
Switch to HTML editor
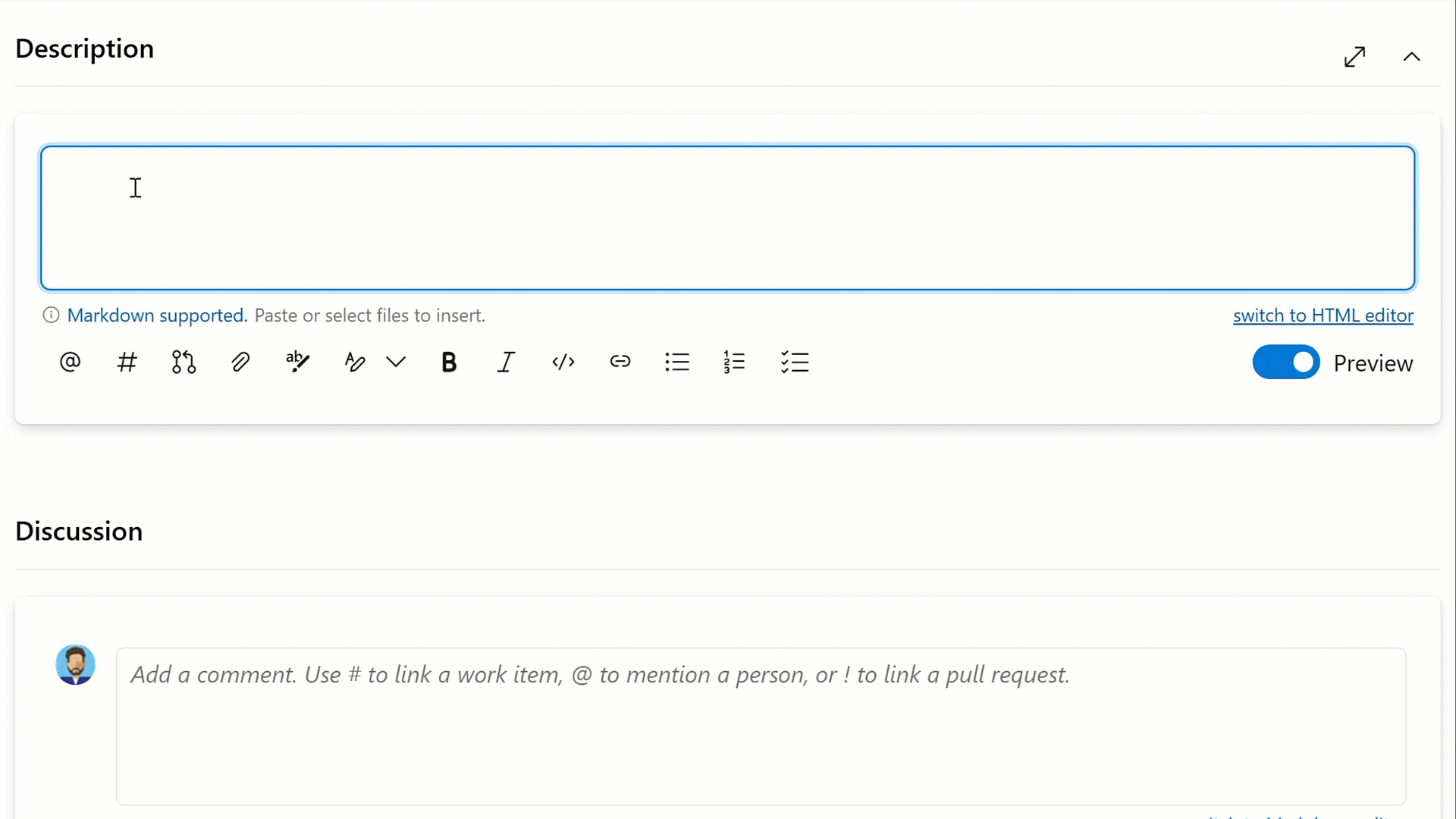(1323, 315)
